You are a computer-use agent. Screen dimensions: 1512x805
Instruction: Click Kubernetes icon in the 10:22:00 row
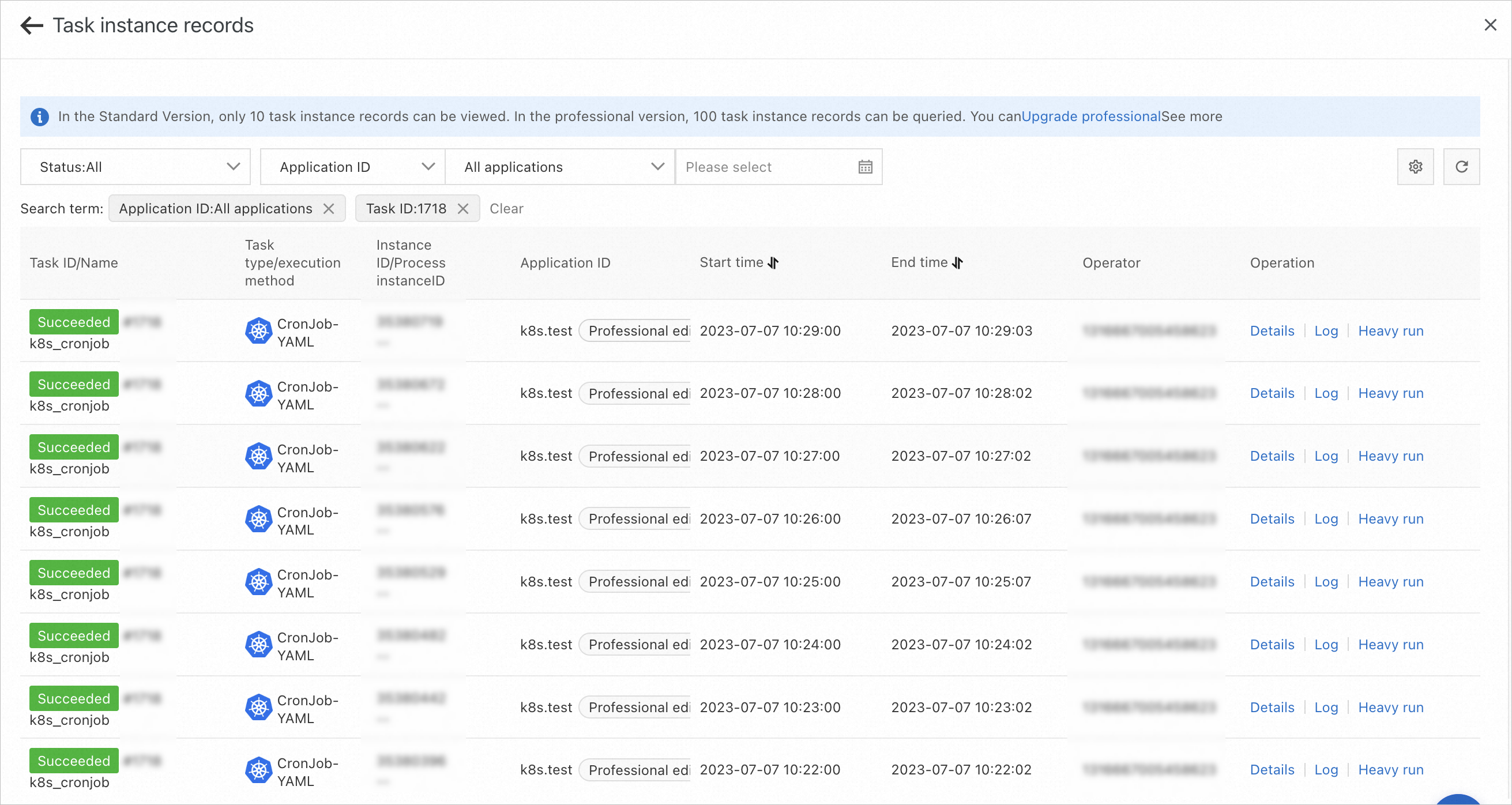(x=258, y=770)
